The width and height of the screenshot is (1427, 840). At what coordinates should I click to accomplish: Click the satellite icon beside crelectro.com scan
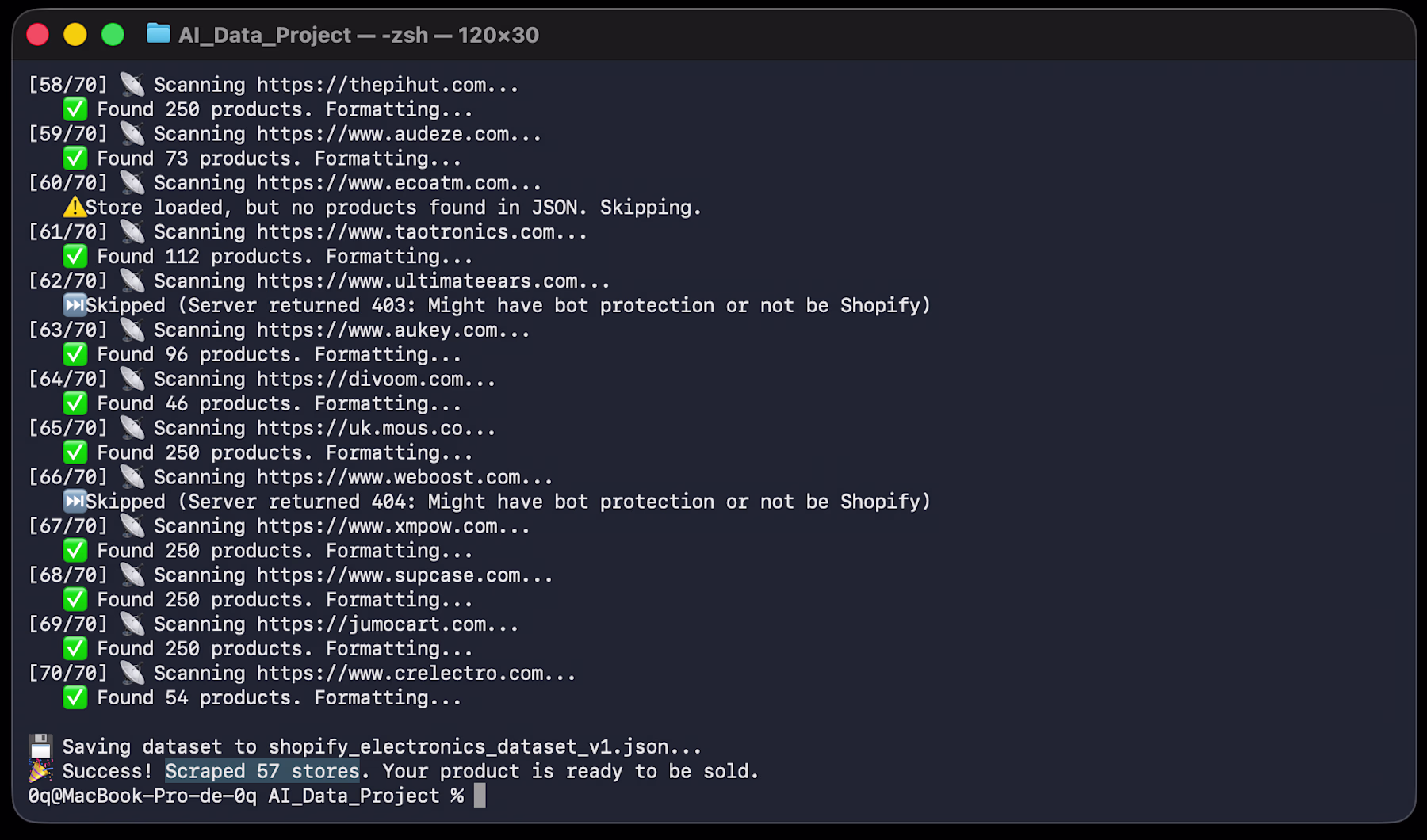tap(132, 673)
